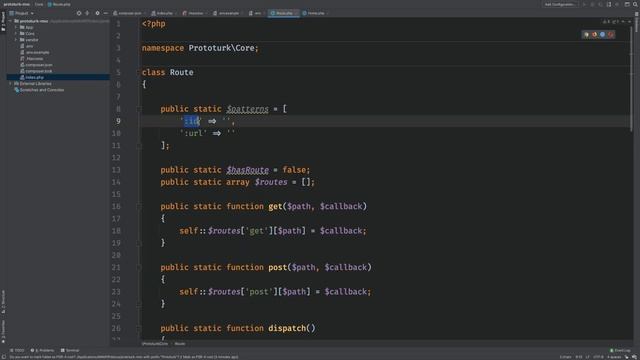The image size is (640, 360).
Task: Click the ':url' key on line 10
Action: (193, 133)
